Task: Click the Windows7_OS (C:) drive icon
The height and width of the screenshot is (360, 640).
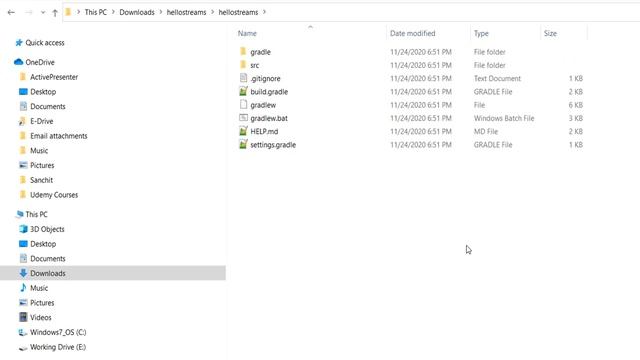Action: click(23, 332)
